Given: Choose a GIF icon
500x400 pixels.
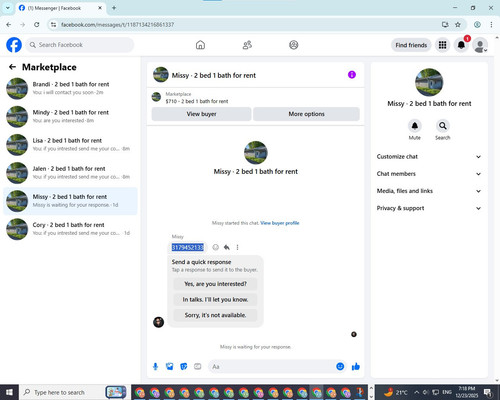Looking at the screenshot, I should click(x=198, y=367).
